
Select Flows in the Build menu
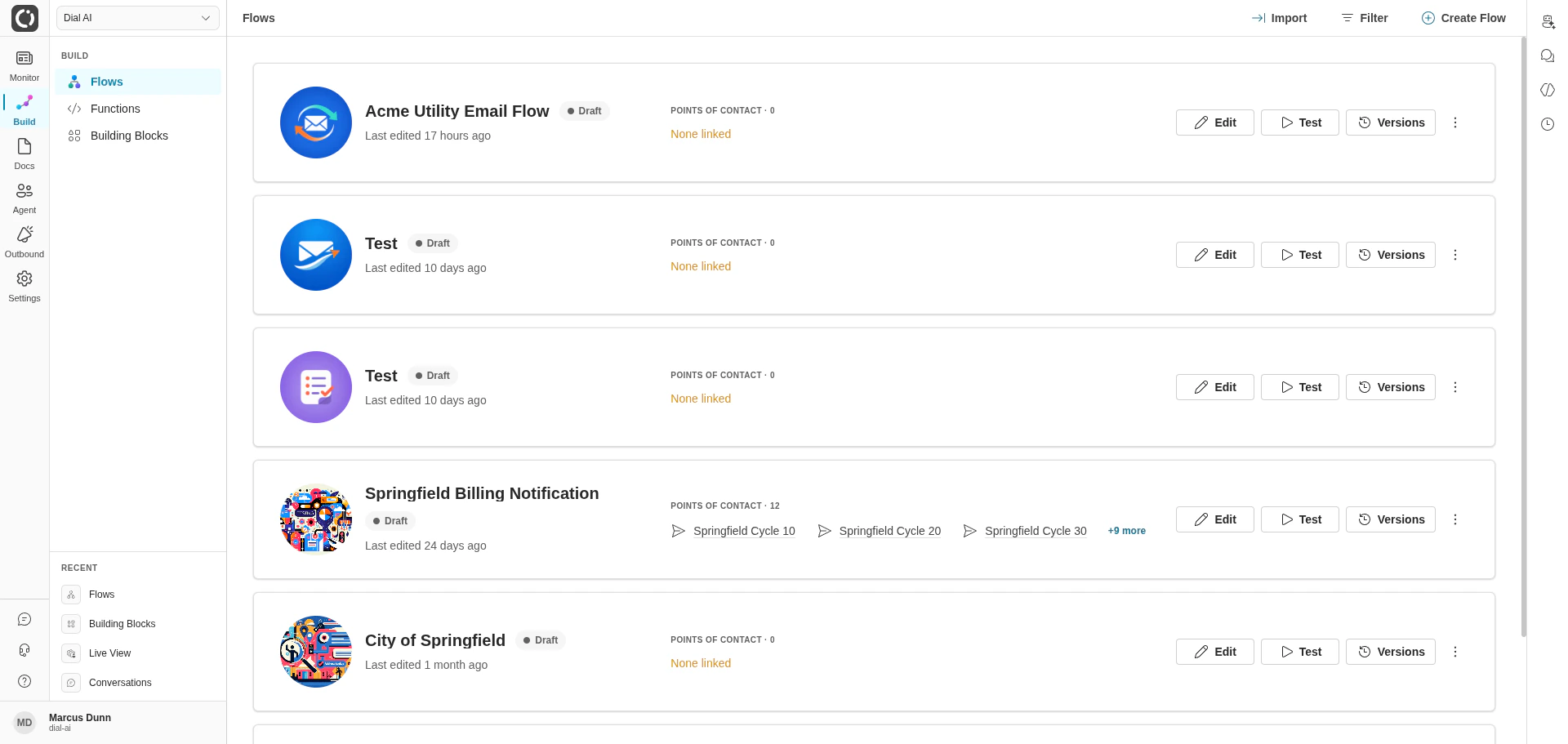138,82
